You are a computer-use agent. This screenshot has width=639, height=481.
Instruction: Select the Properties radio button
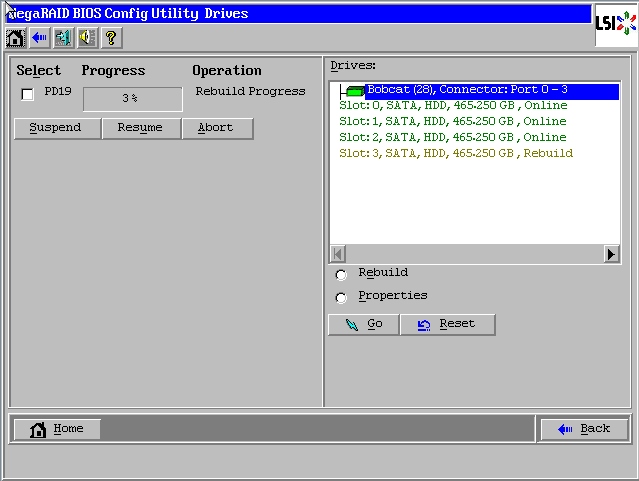[x=341, y=297]
